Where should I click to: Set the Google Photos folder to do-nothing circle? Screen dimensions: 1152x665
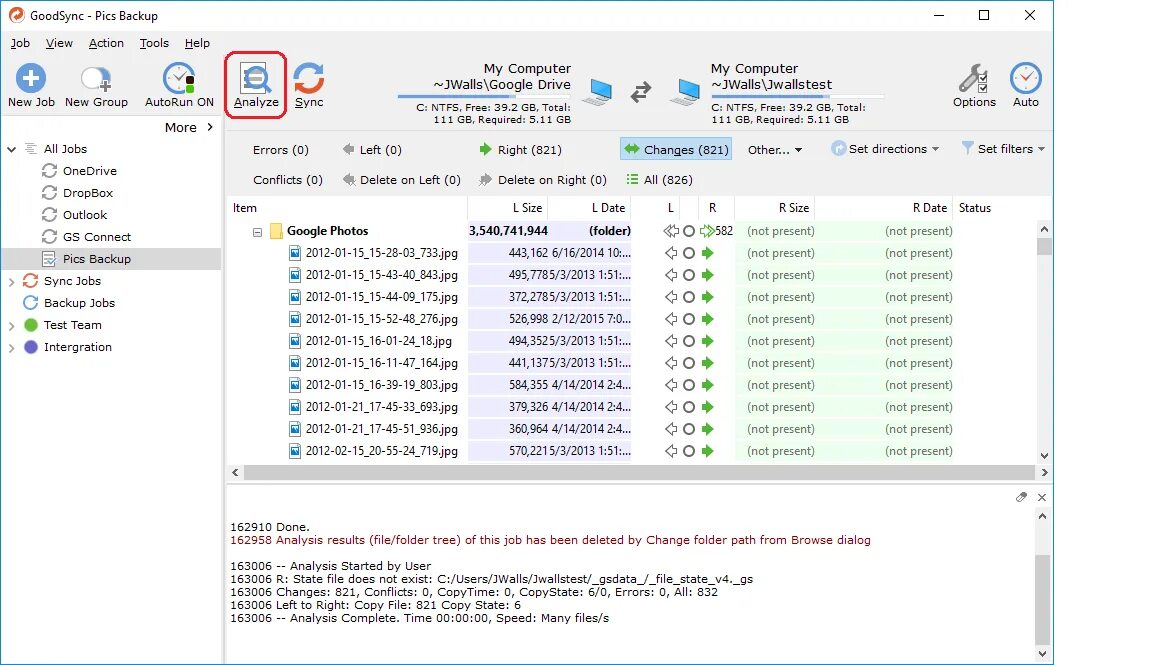[x=688, y=231]
